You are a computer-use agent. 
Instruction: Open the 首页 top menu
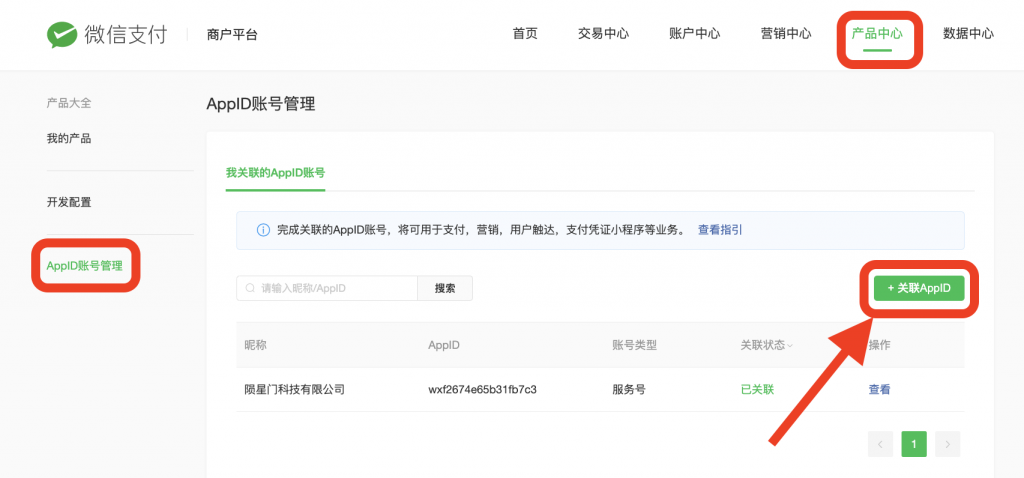525,34
